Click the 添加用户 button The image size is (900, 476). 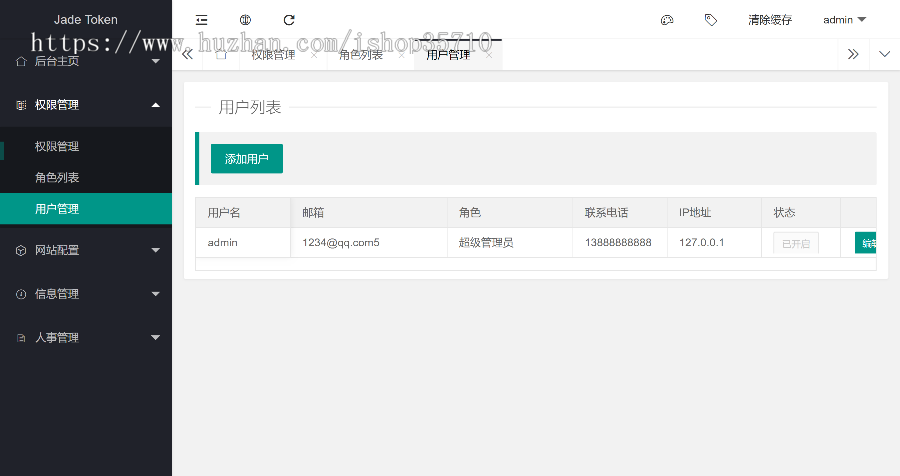click(247, 158)
